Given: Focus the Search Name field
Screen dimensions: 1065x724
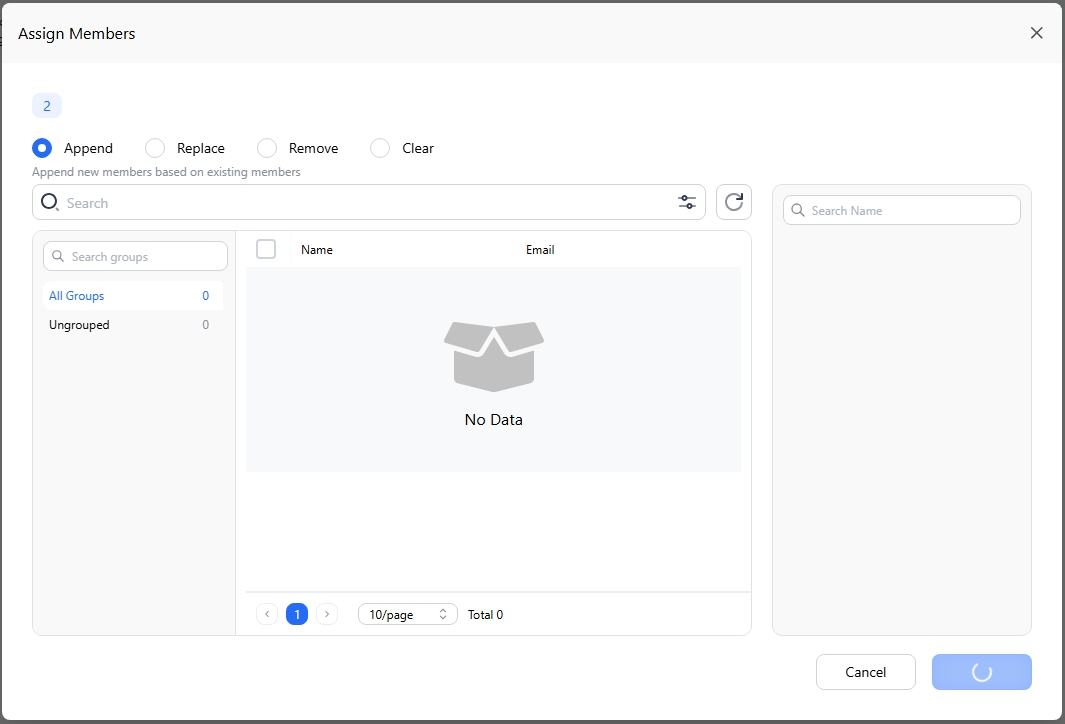Looking at the screenshot, I should pyautogui.click(x=901, y=211).
